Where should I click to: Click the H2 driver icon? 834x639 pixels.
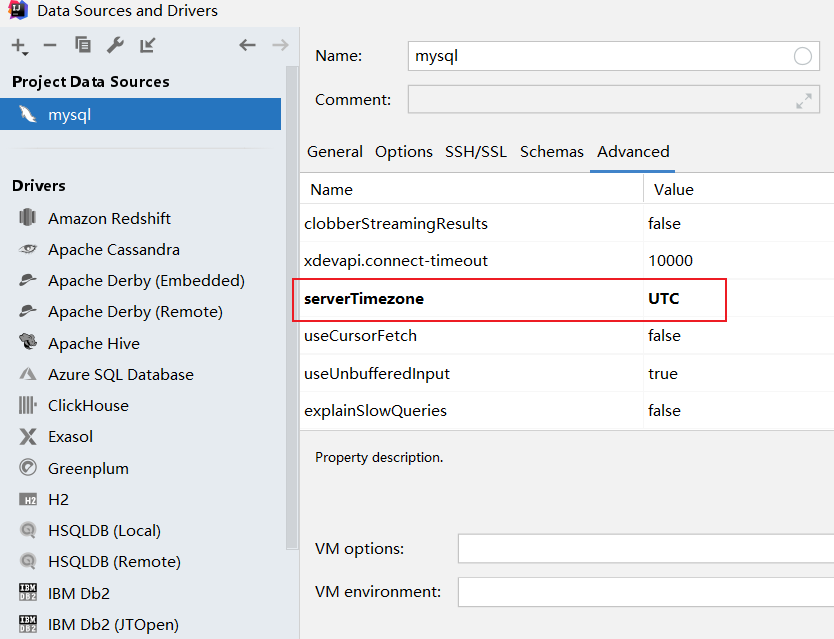tap(28, 499)
